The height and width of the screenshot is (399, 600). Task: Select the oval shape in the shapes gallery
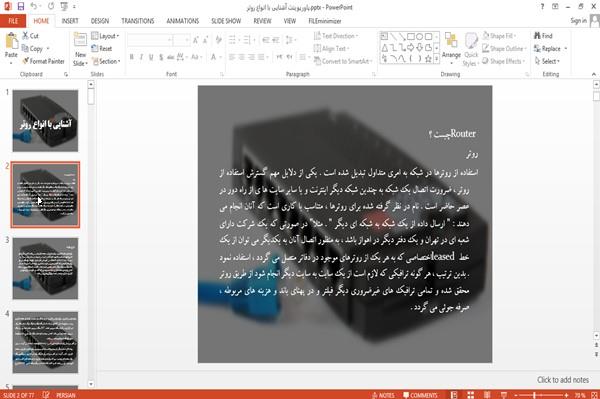[420, 37]
